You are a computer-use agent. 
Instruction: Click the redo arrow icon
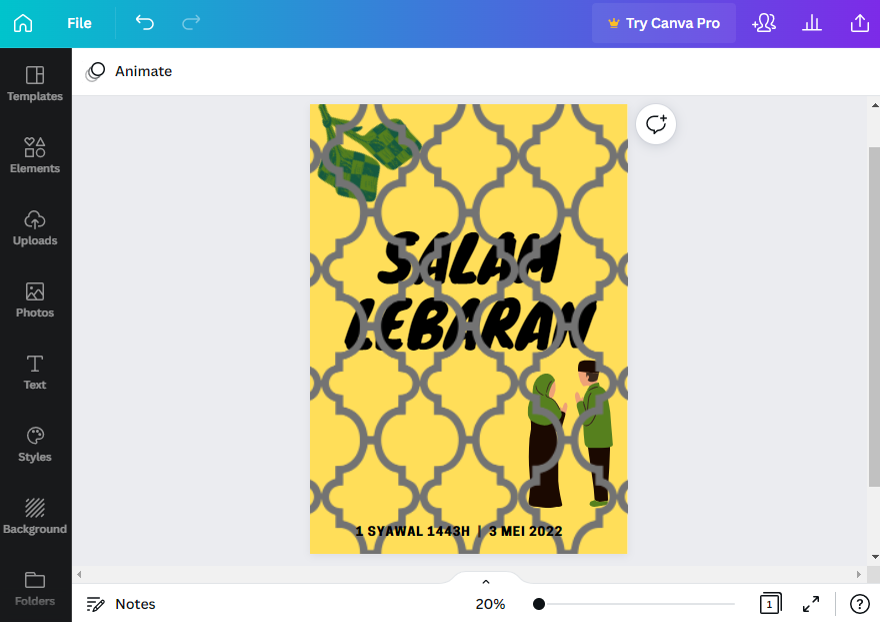pyautogui.click(x=191, y=22)
